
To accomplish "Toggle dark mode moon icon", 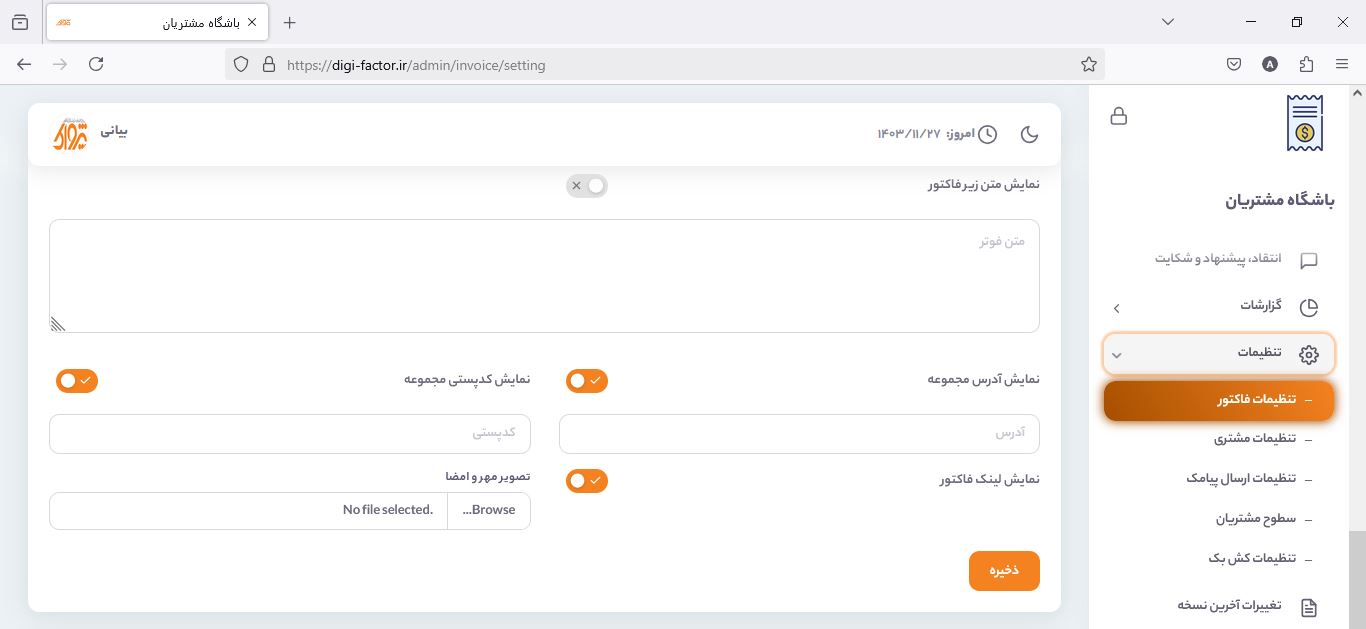I will click(x=1029, y=134).
